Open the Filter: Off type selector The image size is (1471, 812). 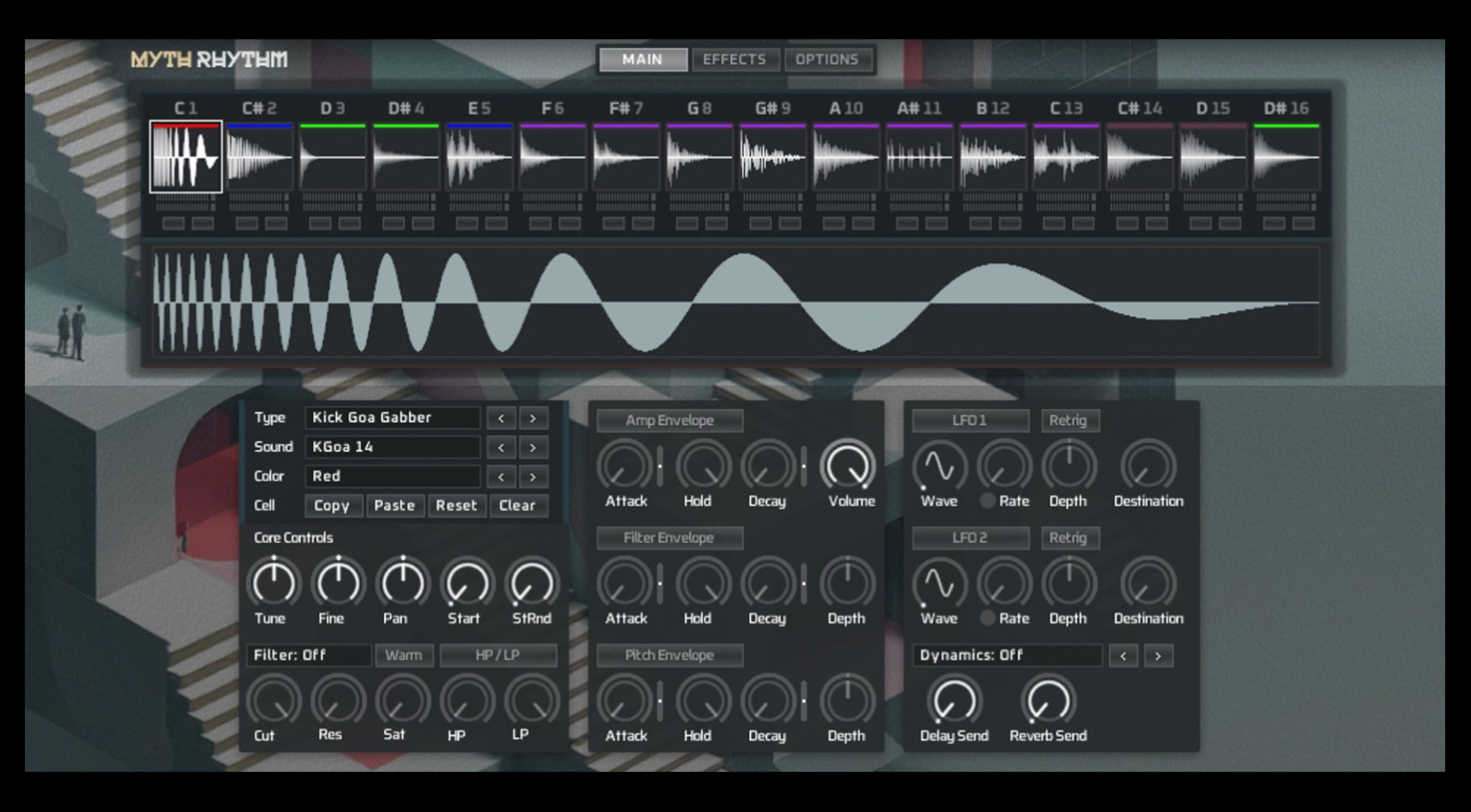pyautogui.click(x=308, y=655)
